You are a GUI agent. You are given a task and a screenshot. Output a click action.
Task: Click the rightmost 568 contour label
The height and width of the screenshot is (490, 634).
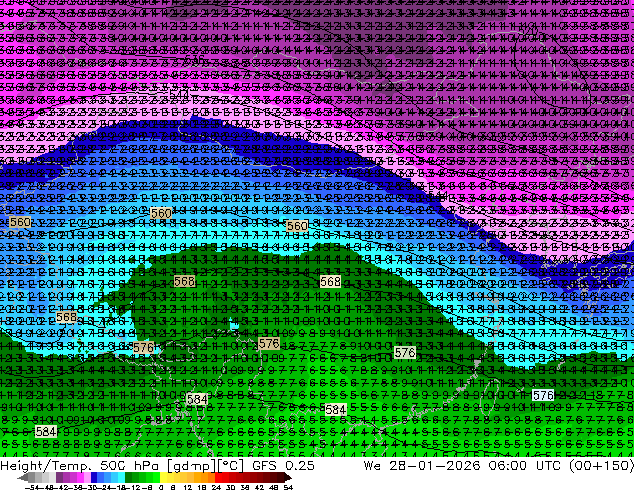pyautogui.click(x=330, y=281)
